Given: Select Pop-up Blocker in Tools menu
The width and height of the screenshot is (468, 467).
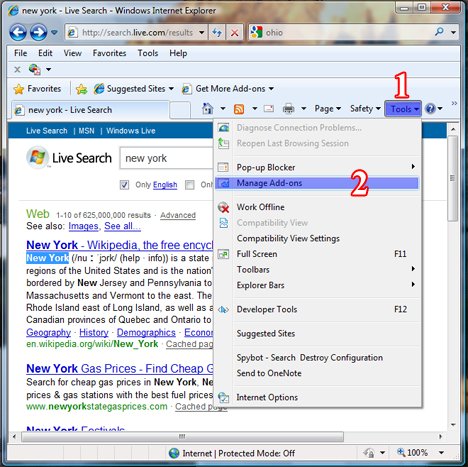Looking at the screenshot, I should pyautogui.click(x=317, y=167).
